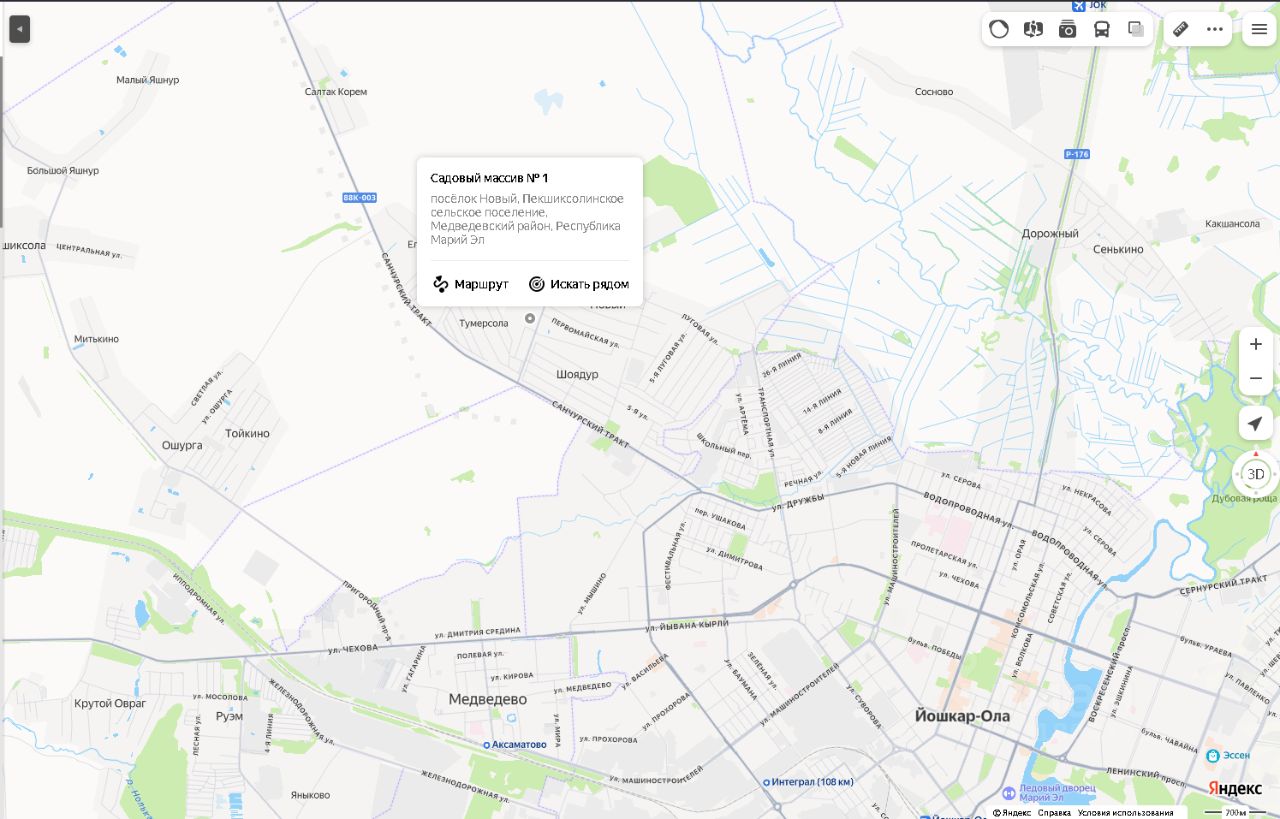Build a route via Маршрут
Screen dimensions: 1280x819
point(471,284)
